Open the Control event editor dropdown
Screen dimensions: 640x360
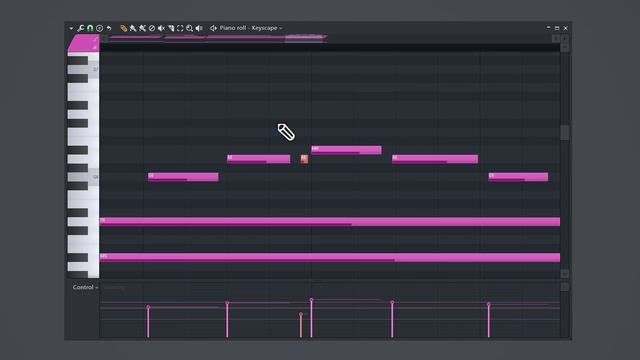click(x=85, y=287)
